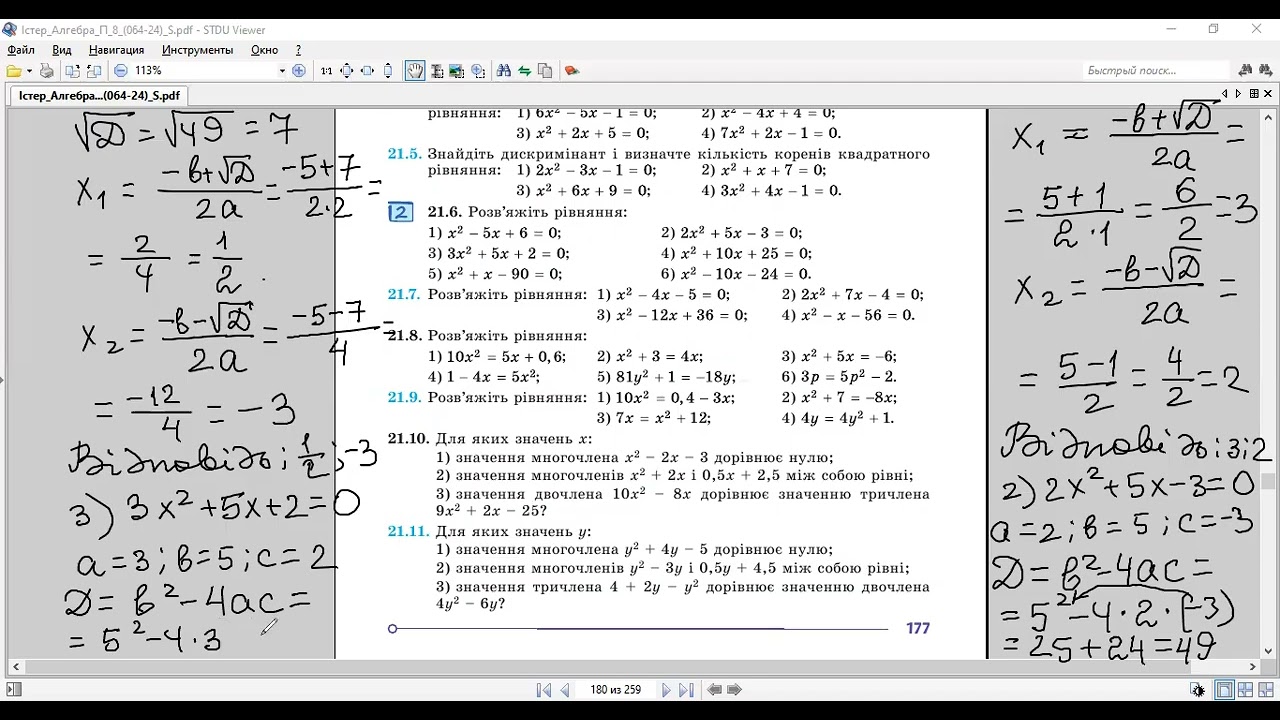Viewport: 1280px width, 720px height.
Task: Focus the Быстрый поиск search field
Action: tap(1157, 71)
